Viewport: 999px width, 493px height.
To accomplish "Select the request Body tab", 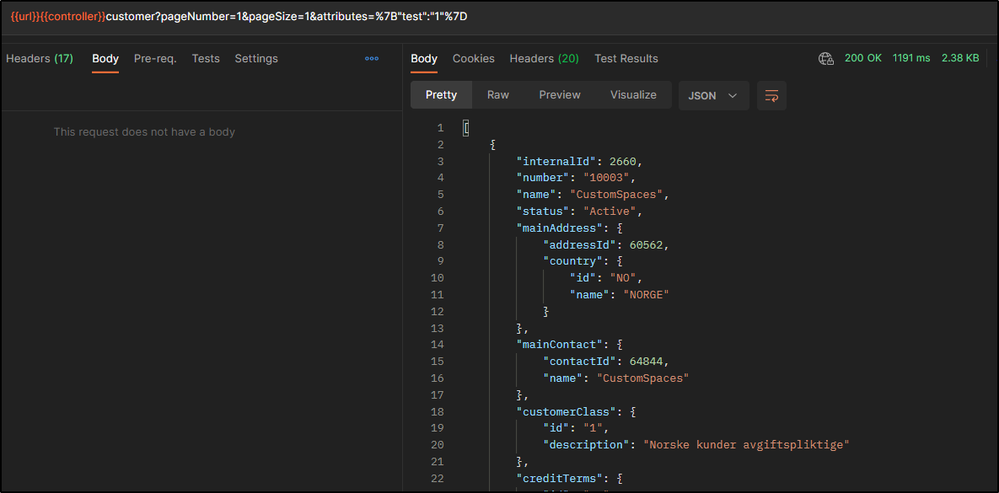I will coord(105,59).
